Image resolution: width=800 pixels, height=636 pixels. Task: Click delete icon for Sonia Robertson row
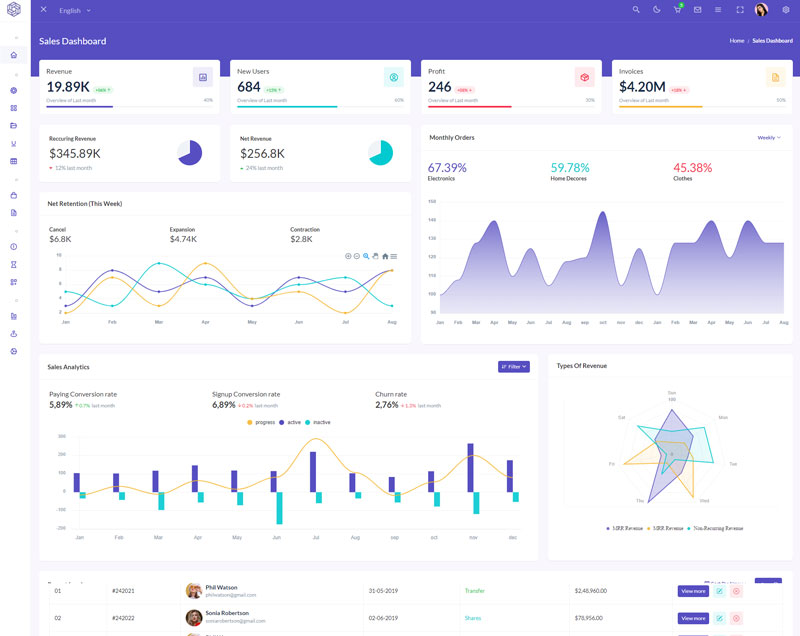coord(736,618)
